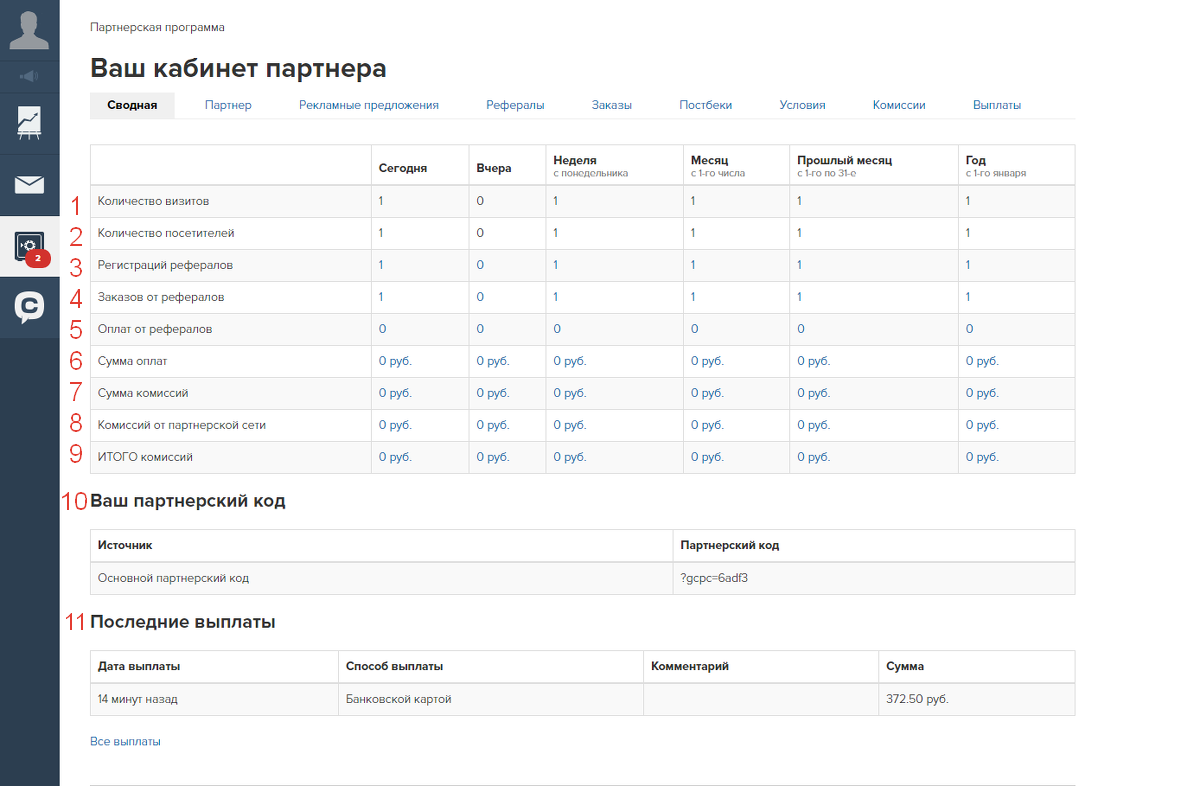Open the Условия tab

[x=802, y=105]
